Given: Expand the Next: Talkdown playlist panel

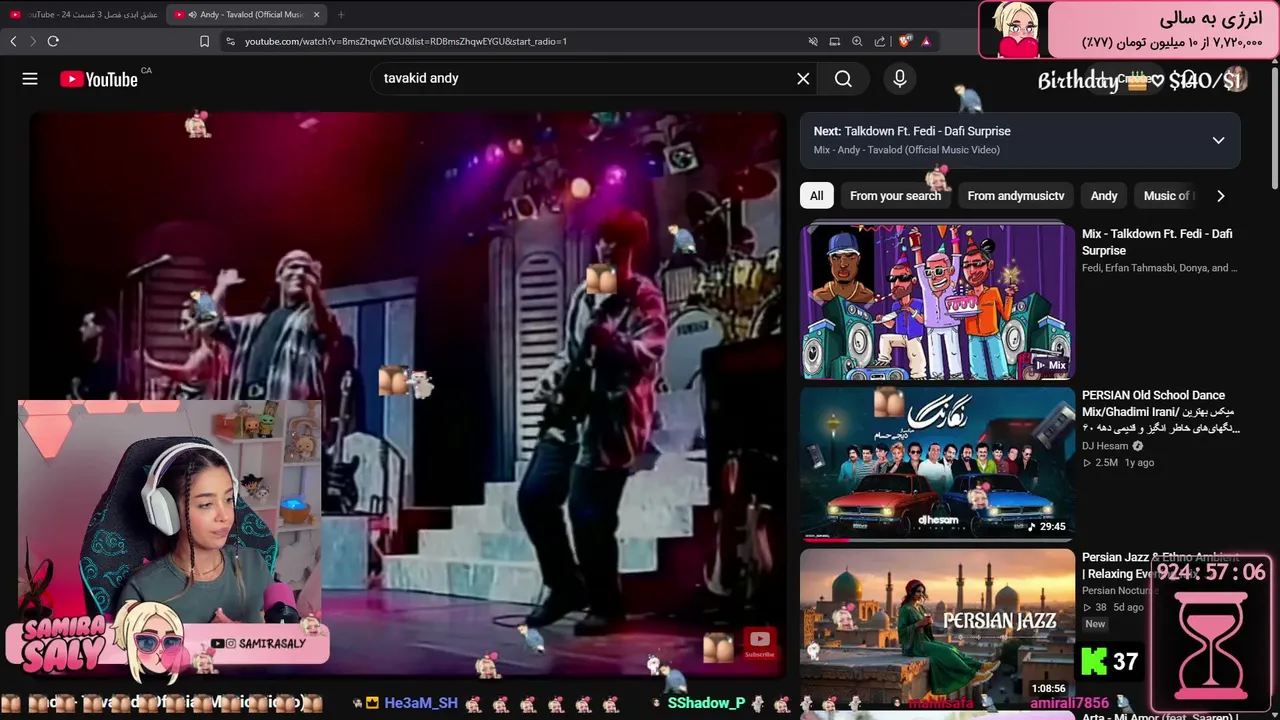Looking at the screenshot, I should tap(1218, 140).
